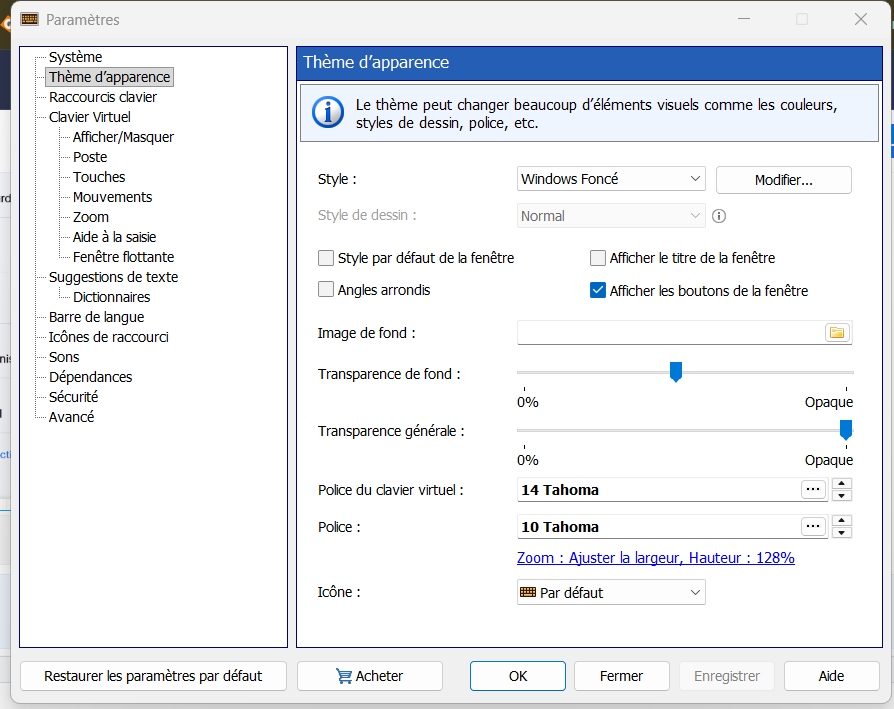This screenshot has height=709, width=894.
Task: Open the Suggestions de texte tree section
Action: (113, 277)
